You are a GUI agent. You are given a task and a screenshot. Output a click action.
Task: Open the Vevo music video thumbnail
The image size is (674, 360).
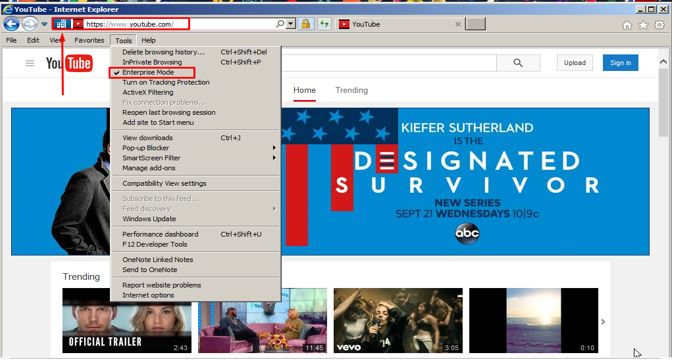coord(398,320)
